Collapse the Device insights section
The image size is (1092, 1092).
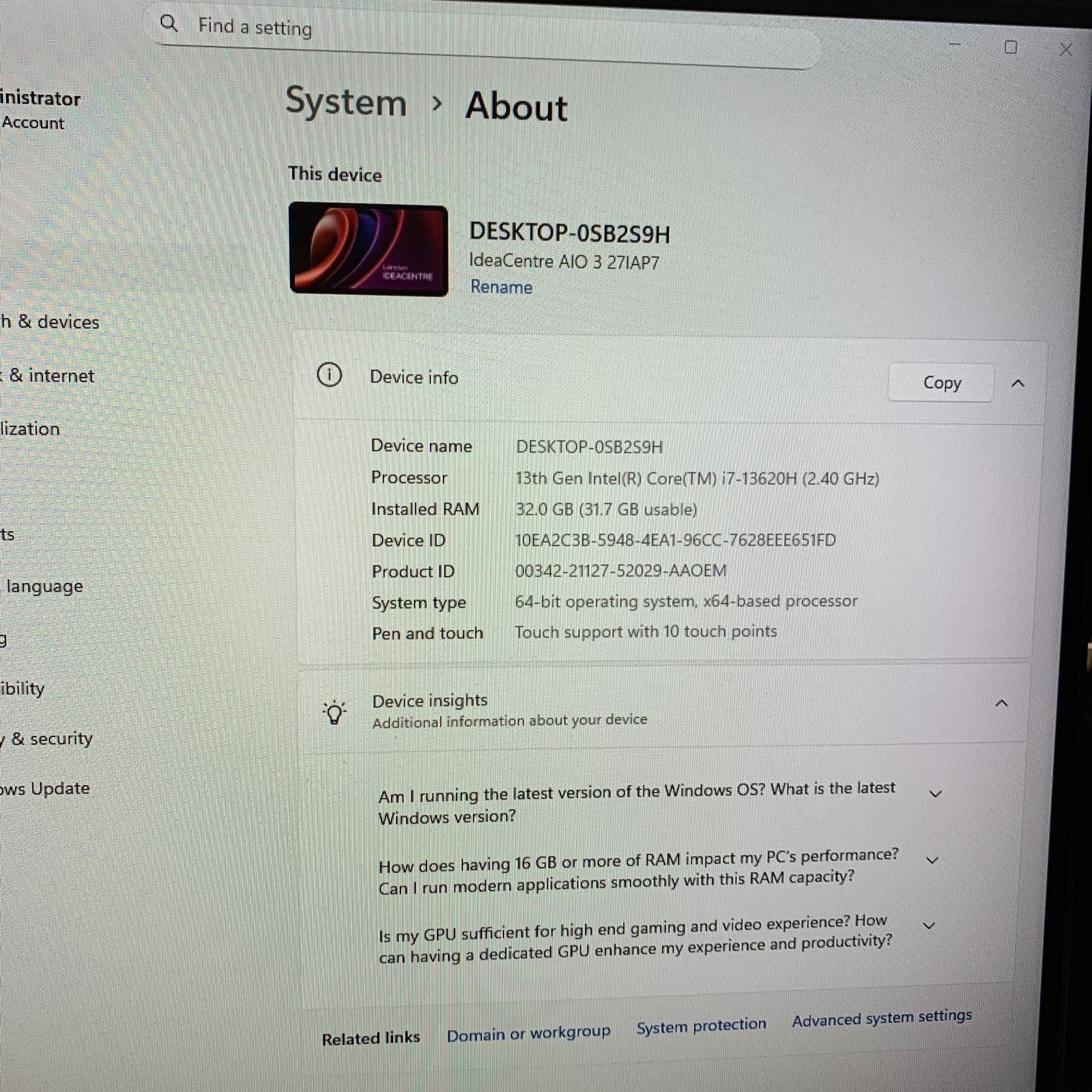(x=1001, y=703)
